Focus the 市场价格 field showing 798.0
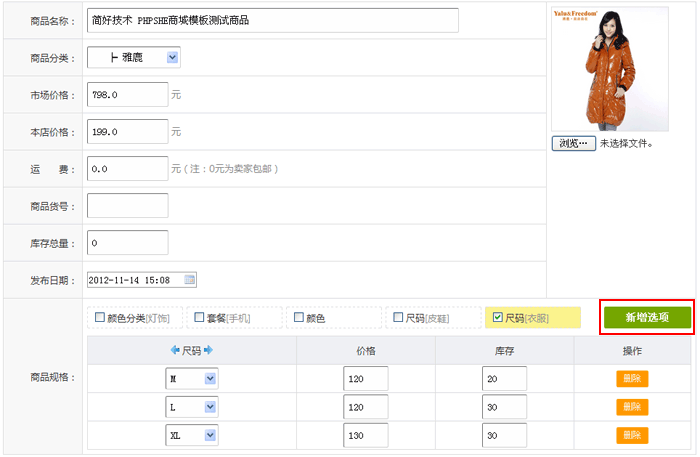Image resolution: width=700 pixels, height=457 pixels. [127, 95]
